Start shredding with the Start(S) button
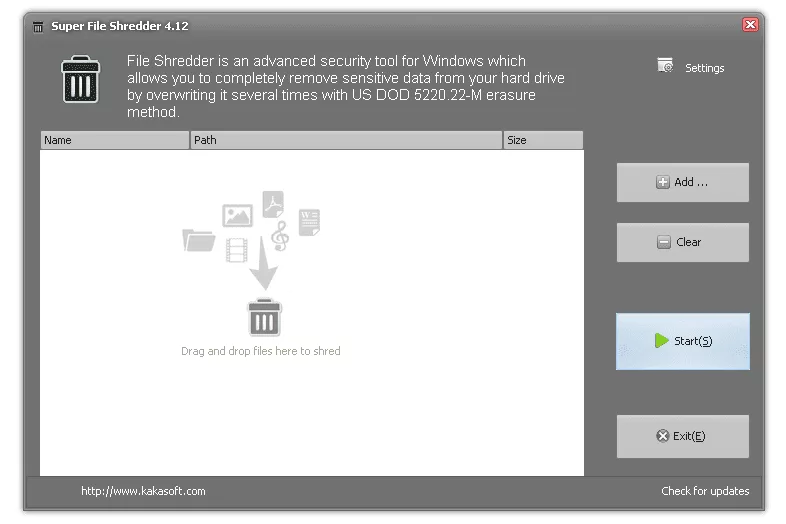The width and height of the screenshot is (786, 524). 682,341
